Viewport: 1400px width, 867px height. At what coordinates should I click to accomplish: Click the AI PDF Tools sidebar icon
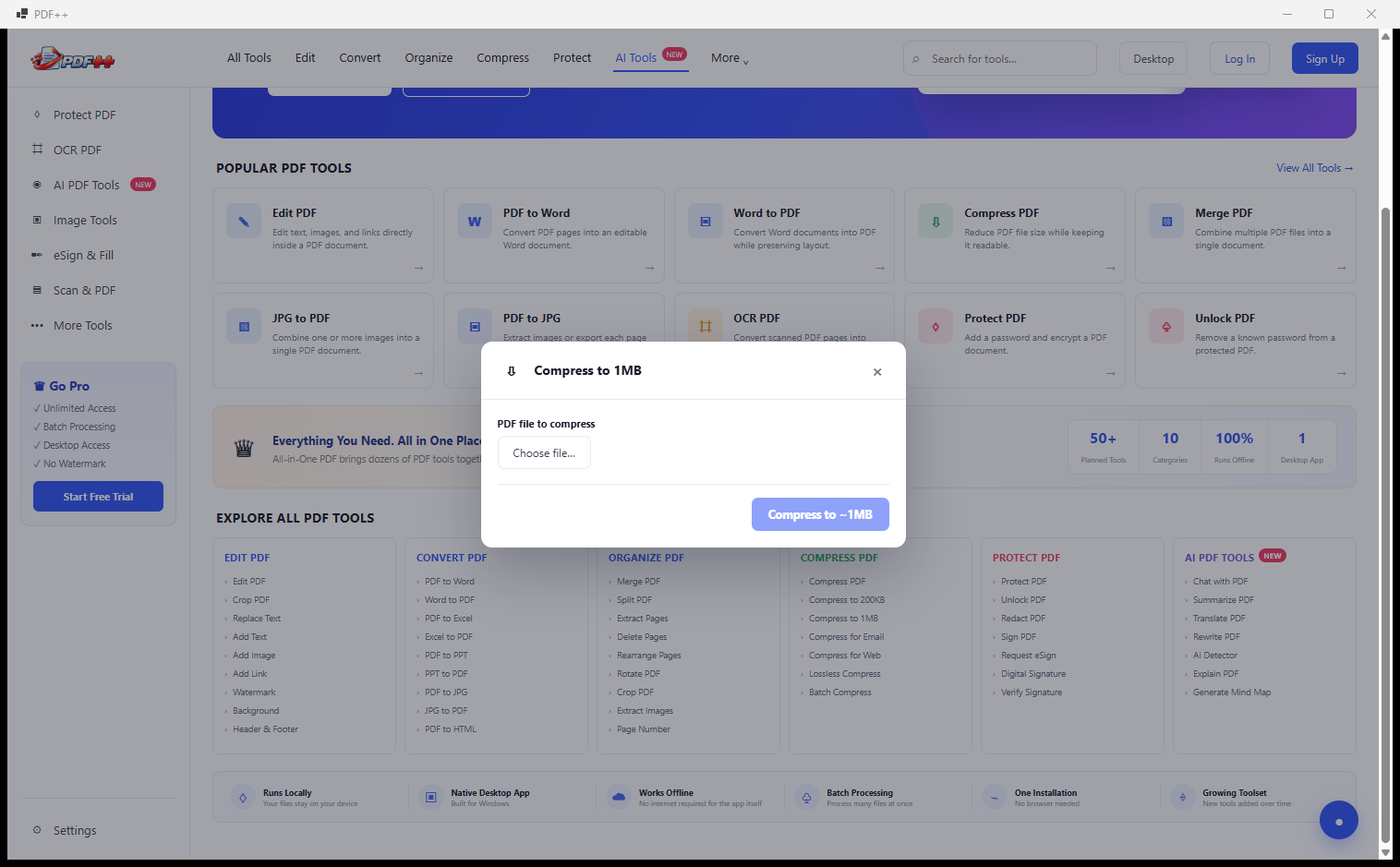[37, 185]
